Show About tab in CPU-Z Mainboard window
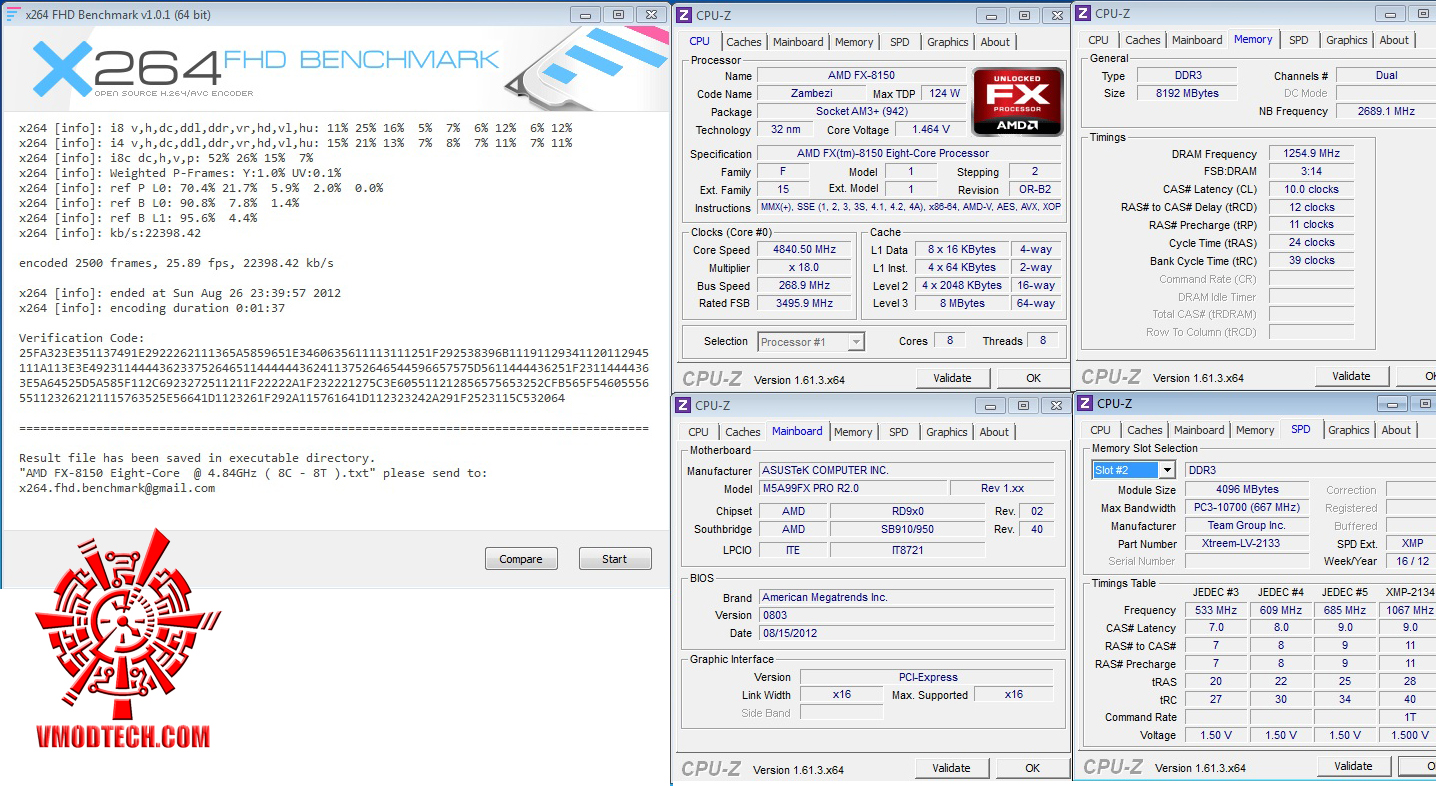The height and width of the screenshot is (786, 1436). click(994, 432)
